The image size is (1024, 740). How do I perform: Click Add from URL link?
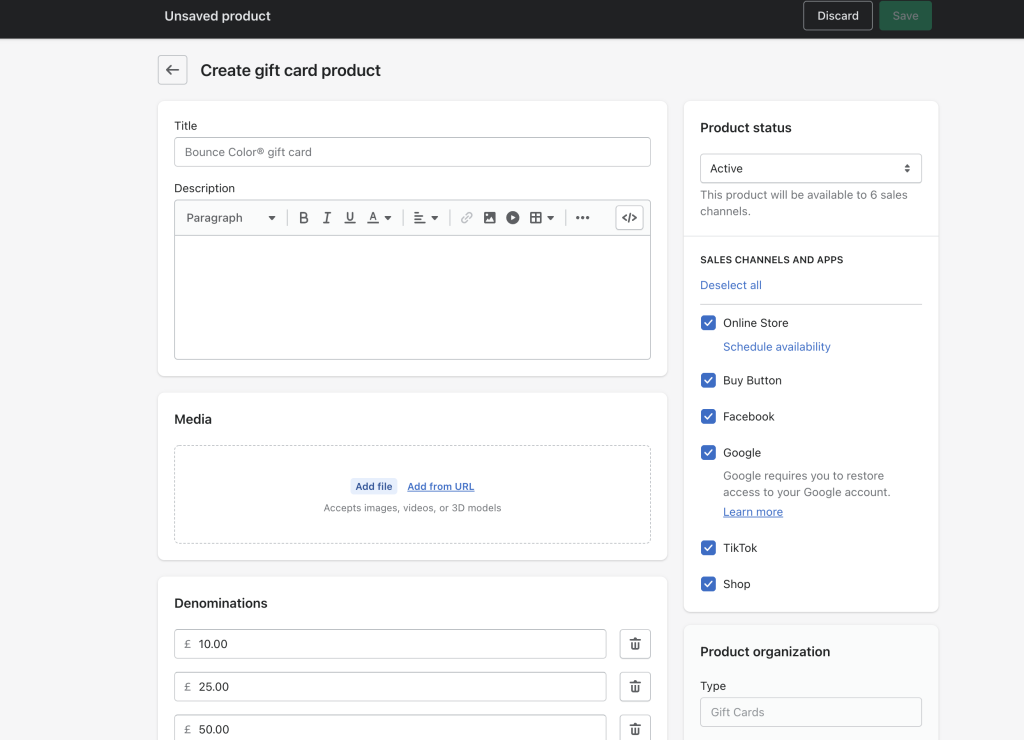pos(441,487)
